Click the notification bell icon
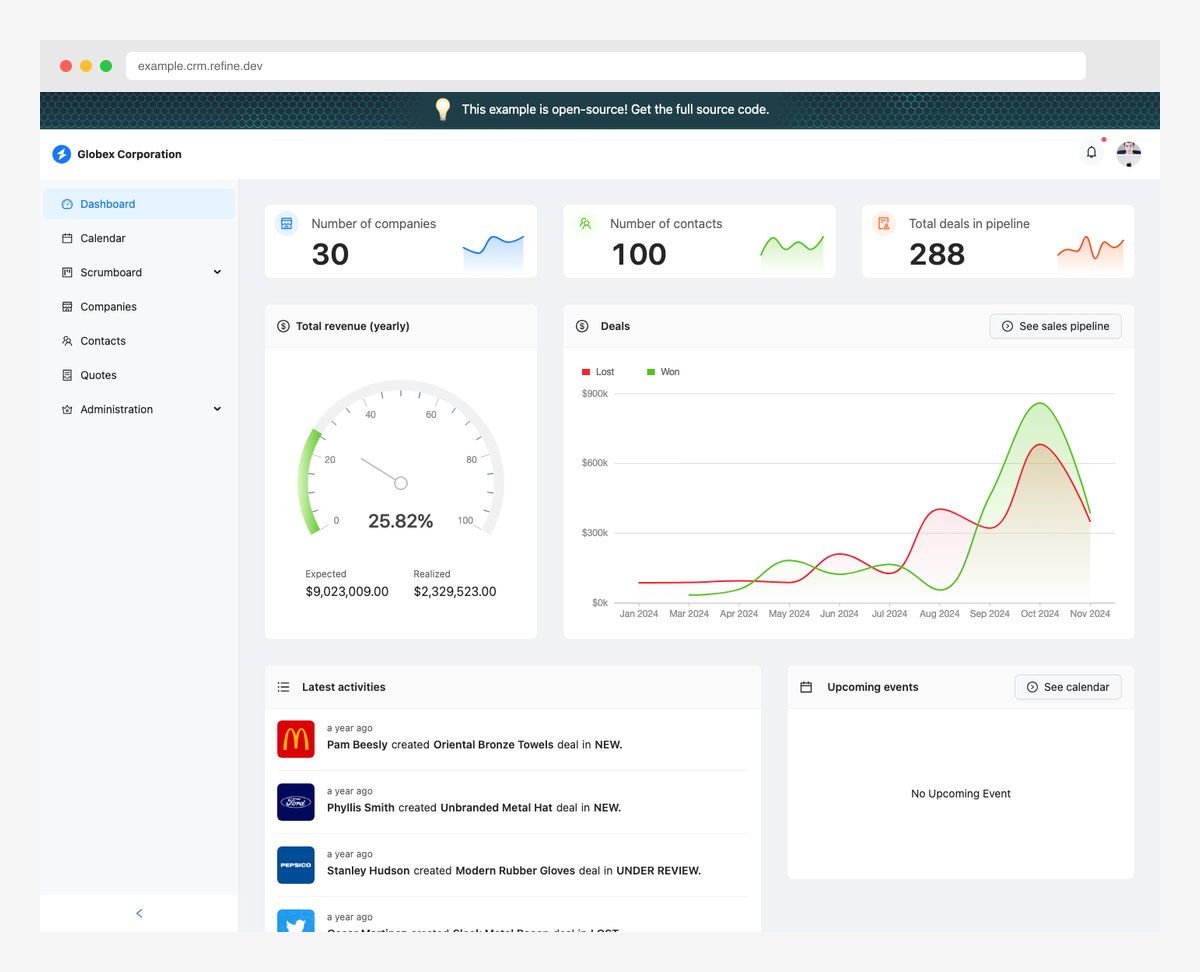This screenshot has width=1200, height=972. coord(1091,151)
